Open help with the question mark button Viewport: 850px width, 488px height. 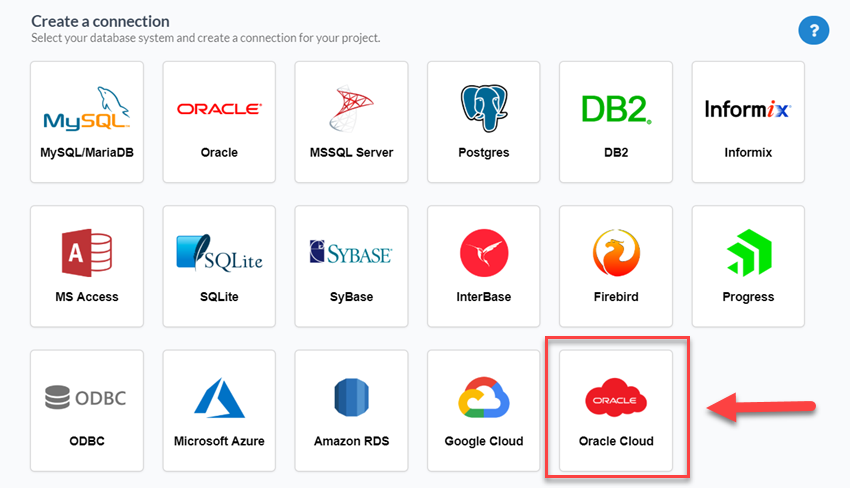coord(813,31)
